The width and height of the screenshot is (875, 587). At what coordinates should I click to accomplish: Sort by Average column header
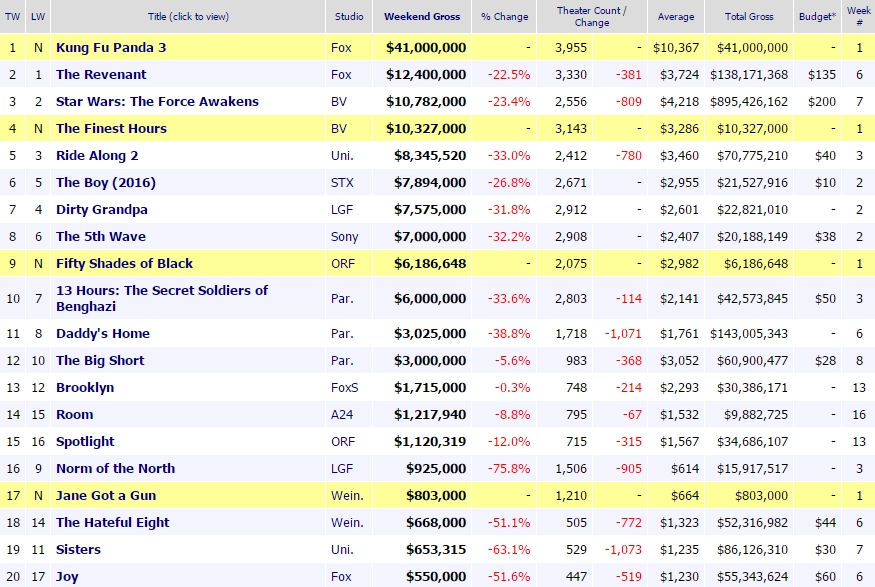coord(676,16)
